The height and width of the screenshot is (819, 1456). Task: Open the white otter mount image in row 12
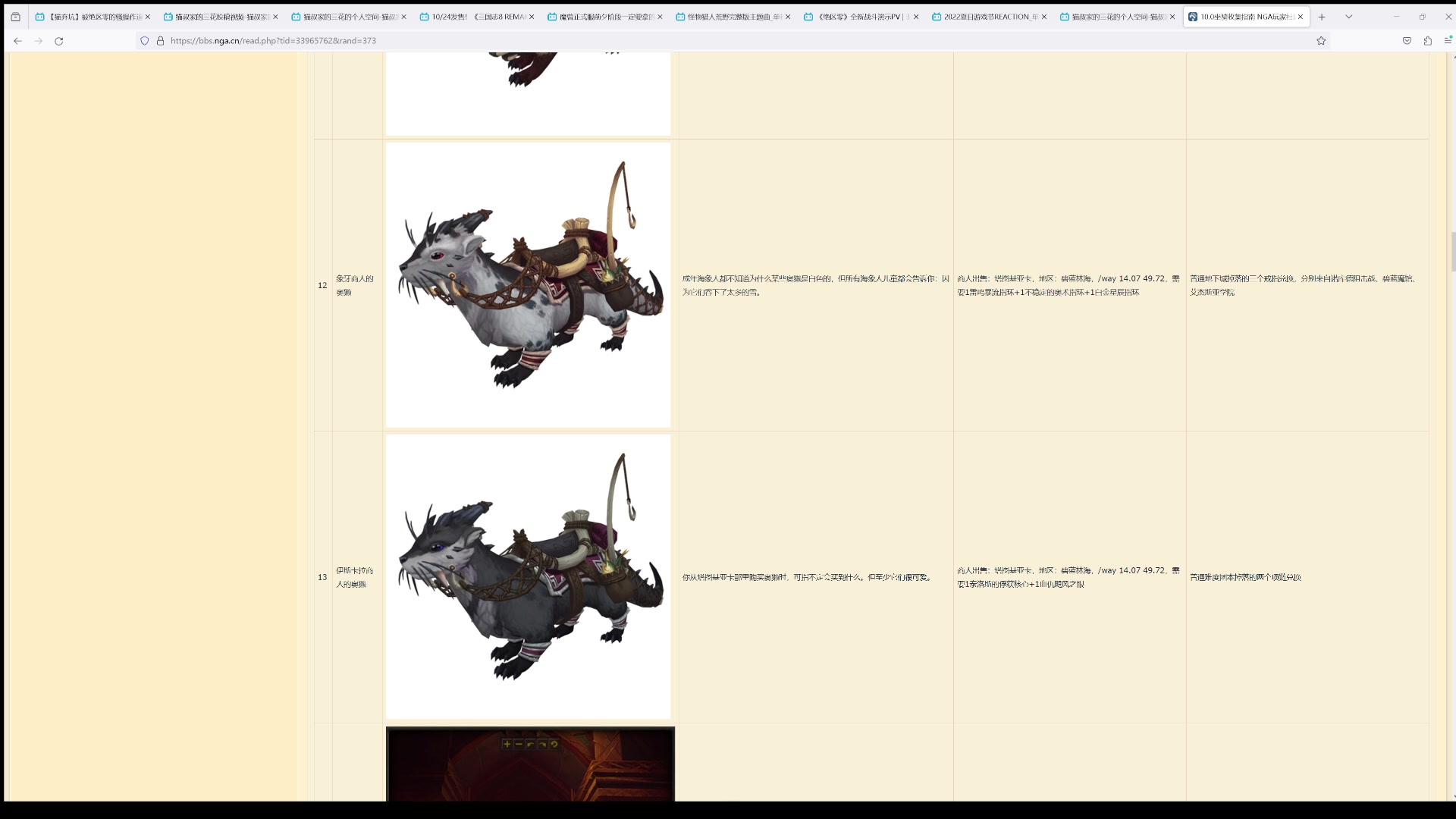click(x=529, y=285)
